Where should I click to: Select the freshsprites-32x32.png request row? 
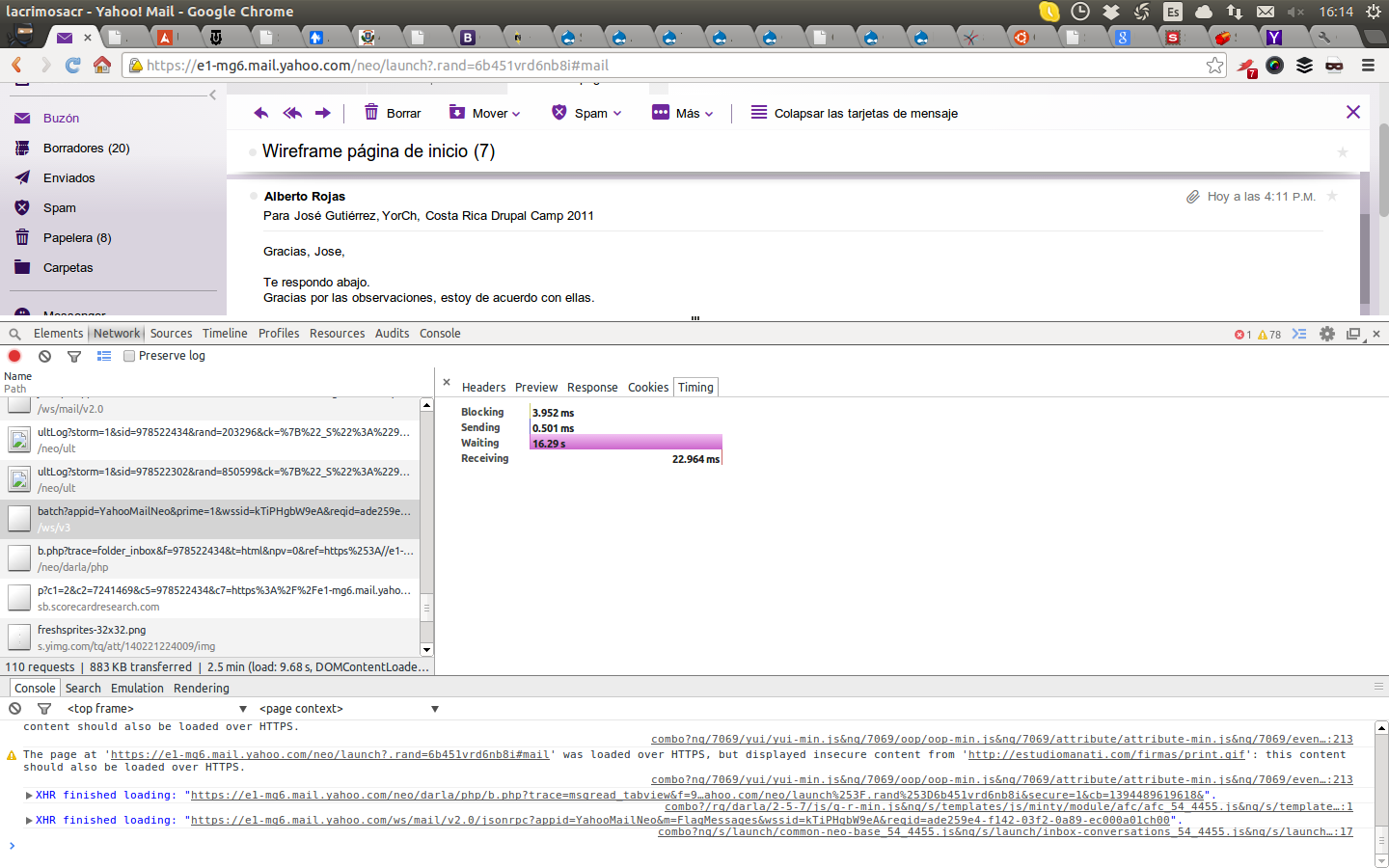pos(212,637)
